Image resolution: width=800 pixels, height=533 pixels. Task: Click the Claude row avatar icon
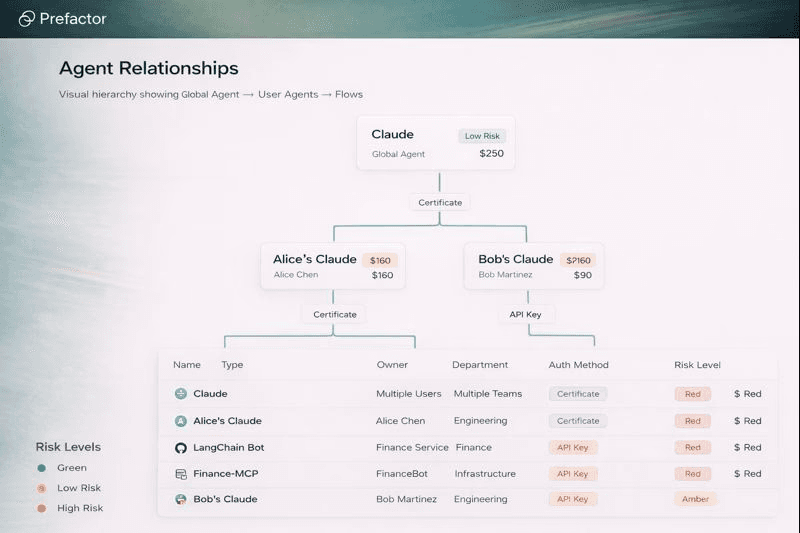tap(181, 394)
